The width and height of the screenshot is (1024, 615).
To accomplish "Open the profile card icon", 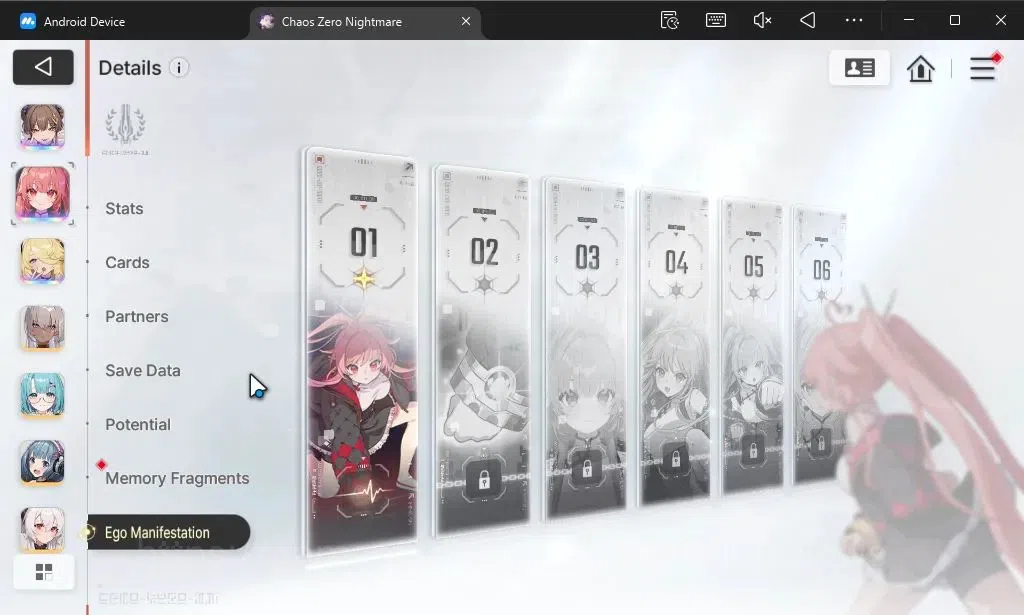I will (859, 67).
